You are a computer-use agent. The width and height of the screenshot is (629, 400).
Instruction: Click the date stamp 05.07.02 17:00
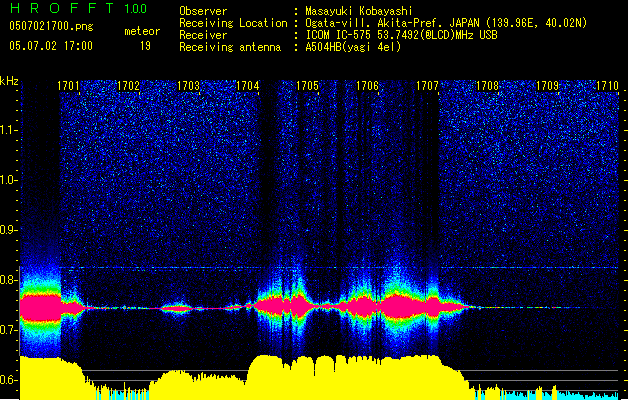[x=51, y=46]
